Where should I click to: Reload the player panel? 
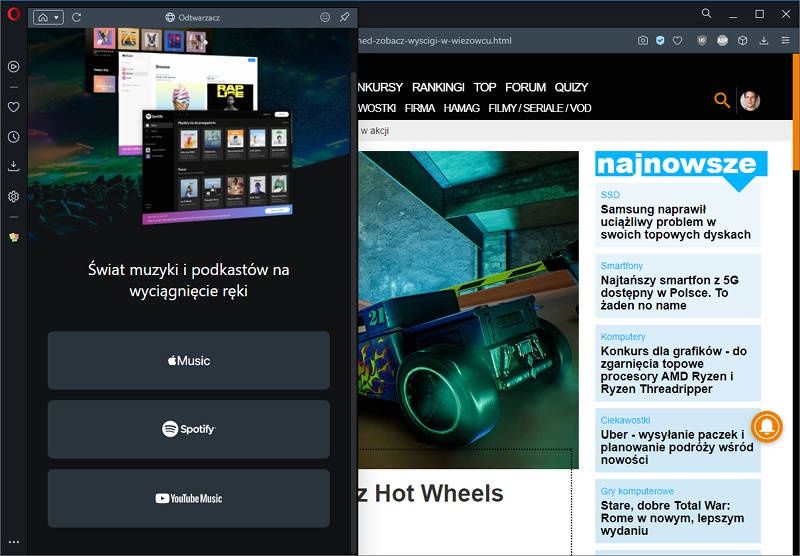77,17
